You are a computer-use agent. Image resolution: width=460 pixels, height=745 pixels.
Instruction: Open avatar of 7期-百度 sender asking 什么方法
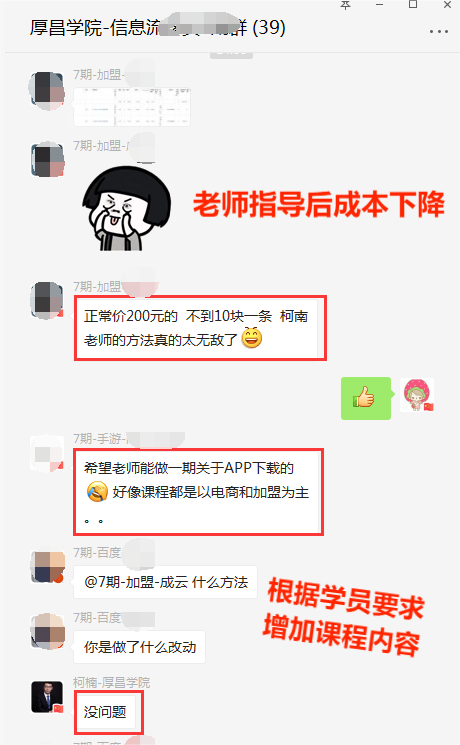point(48,567)
